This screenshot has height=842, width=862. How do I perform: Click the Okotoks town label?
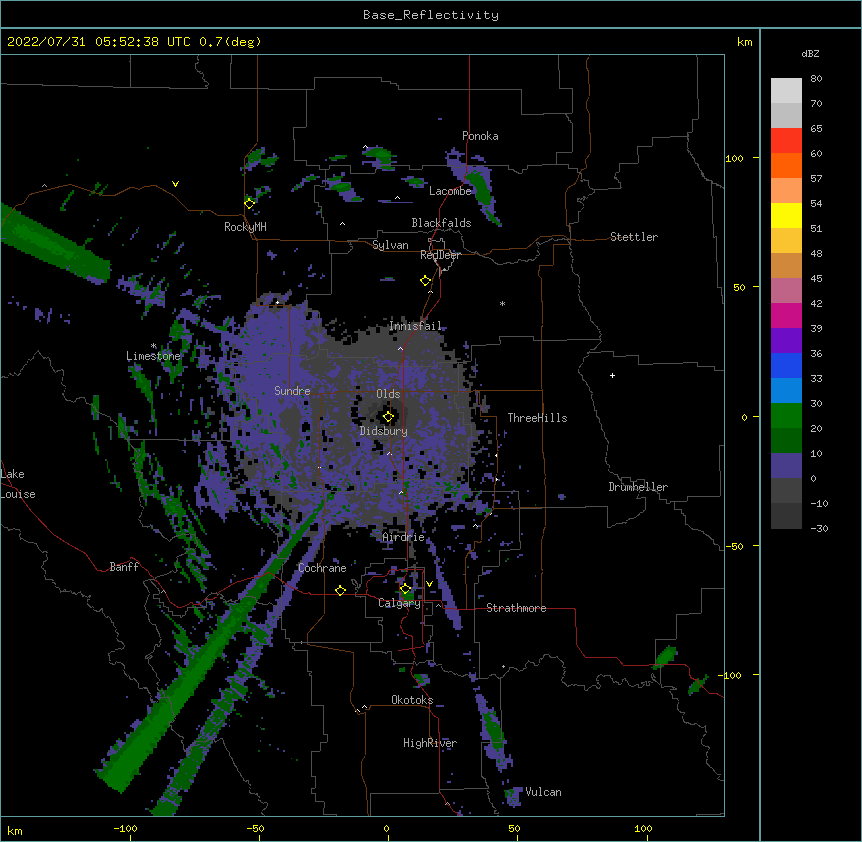(412, 700)
